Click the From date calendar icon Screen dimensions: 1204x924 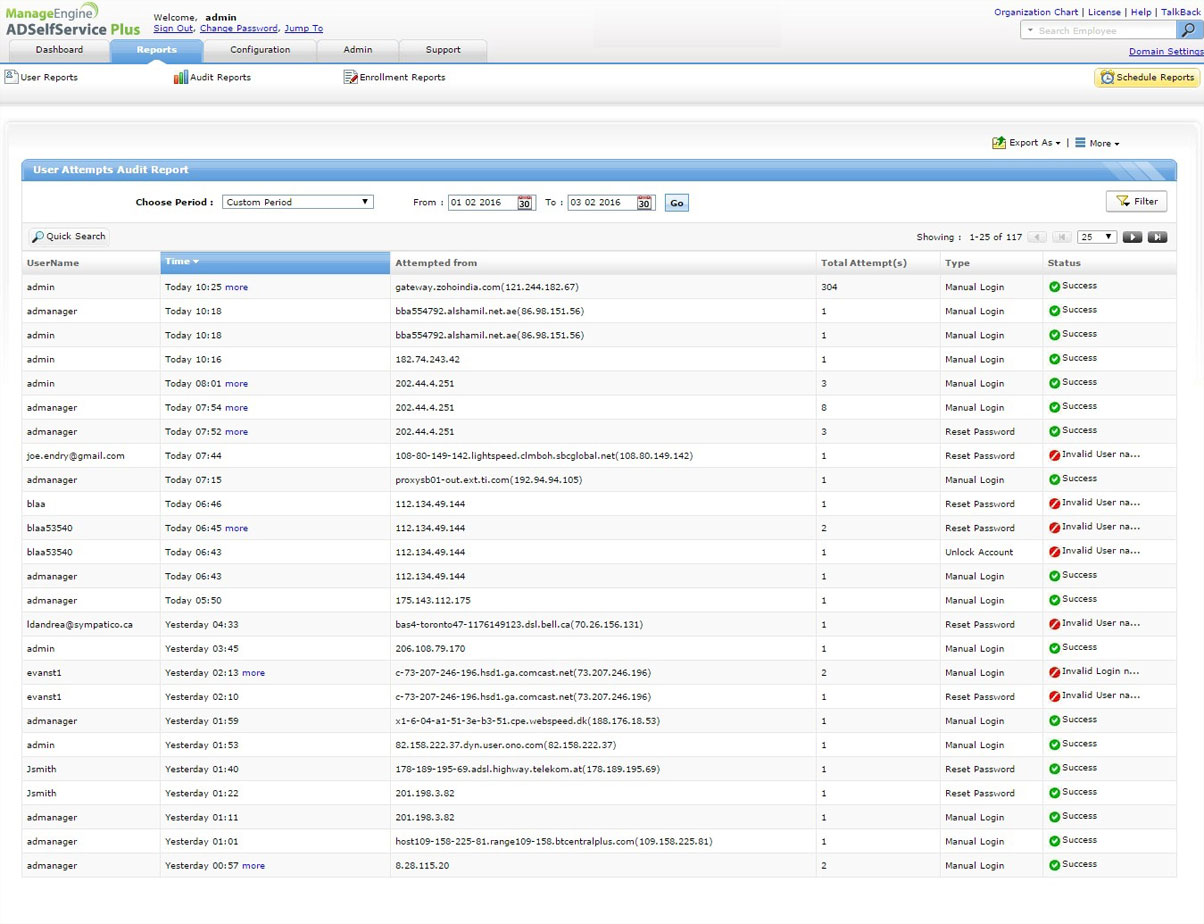click(x=525, y=203)
